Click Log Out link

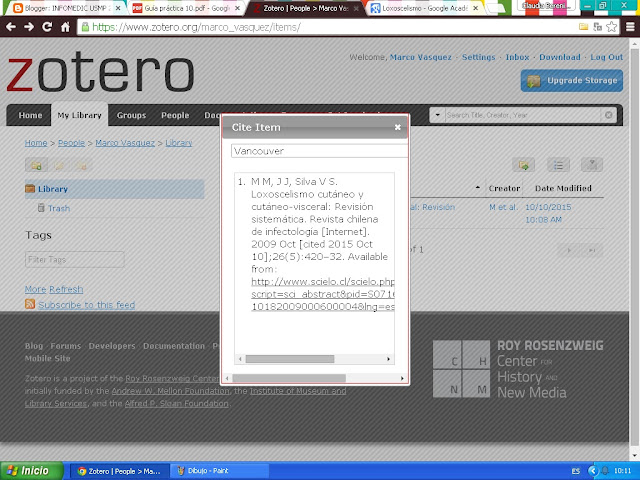point(607,57)
